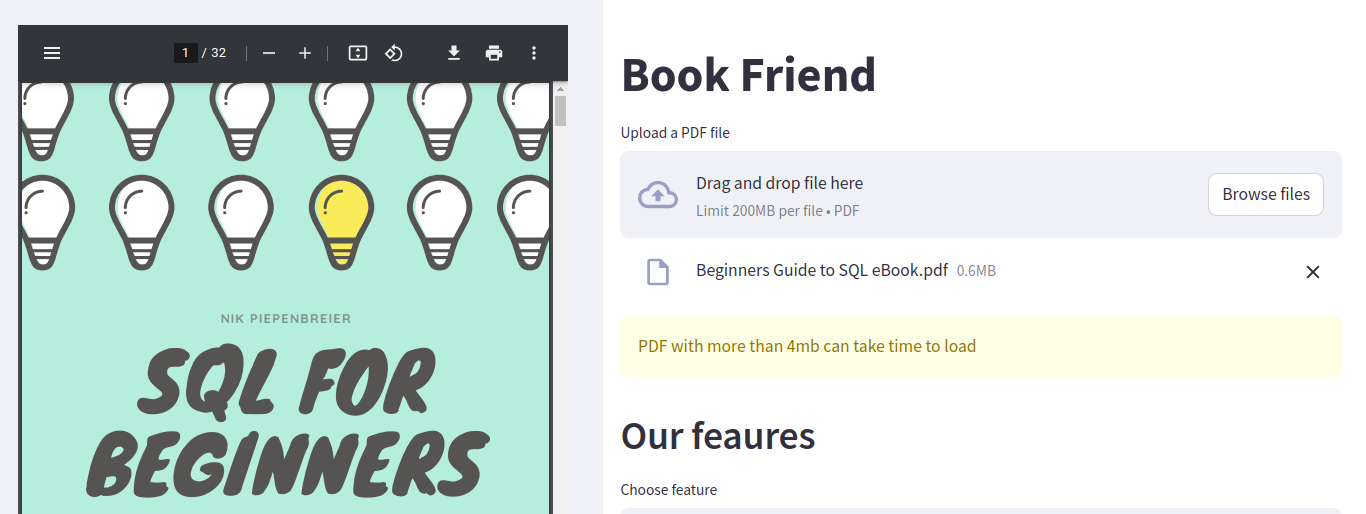
Task: Zoom in the PDF with plus icon
Action: coord(305,53)
